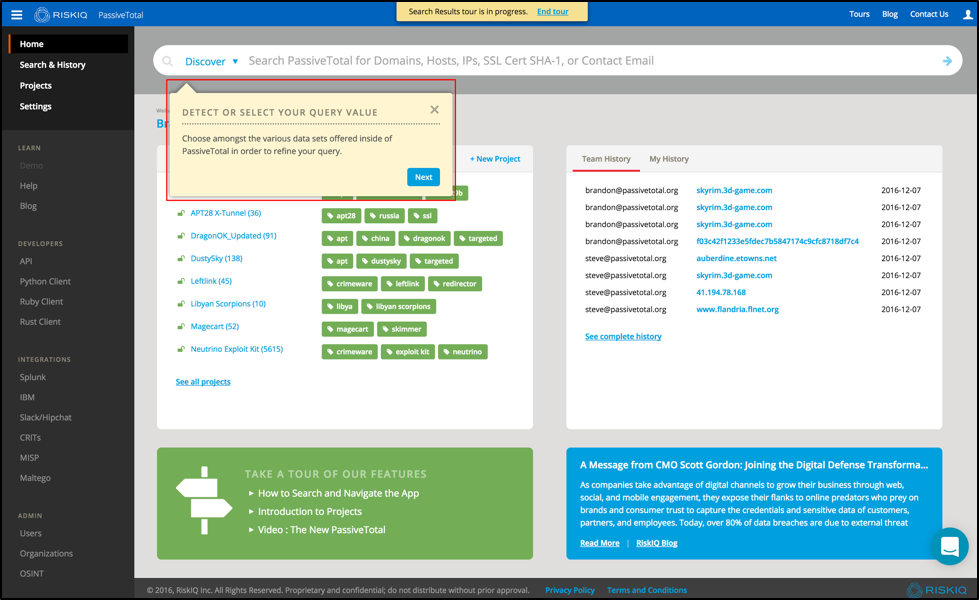979x600 pixels.
Task: Click the exploit kit tag
Action: 408,352
